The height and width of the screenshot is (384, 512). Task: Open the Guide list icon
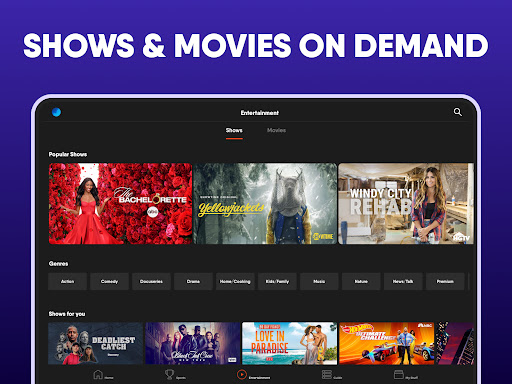pyautogui.click(x=327, y=374)
